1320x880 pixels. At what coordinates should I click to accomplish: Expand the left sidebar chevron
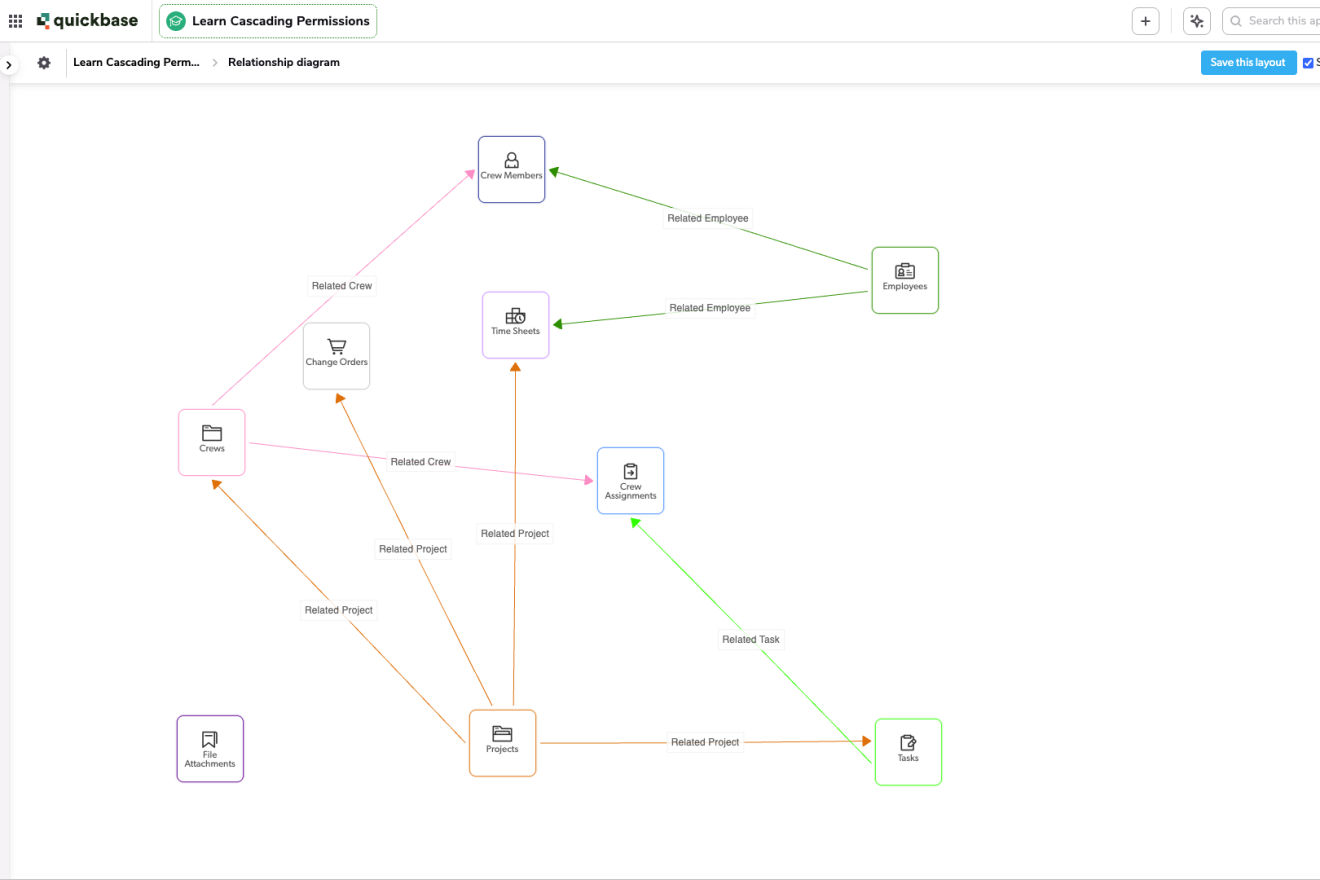(x=8, y=65)
